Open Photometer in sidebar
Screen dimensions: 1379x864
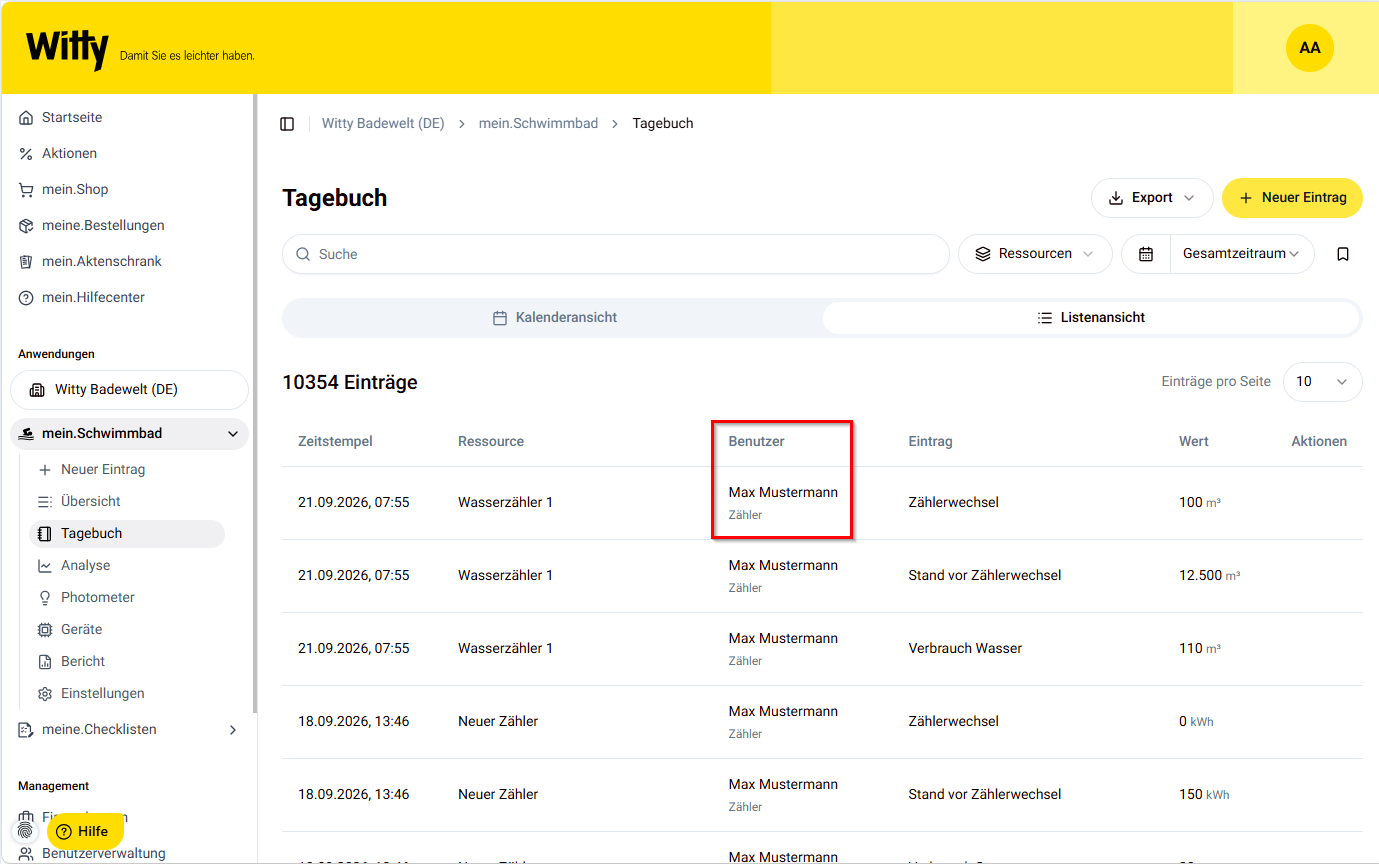[97, 597]
